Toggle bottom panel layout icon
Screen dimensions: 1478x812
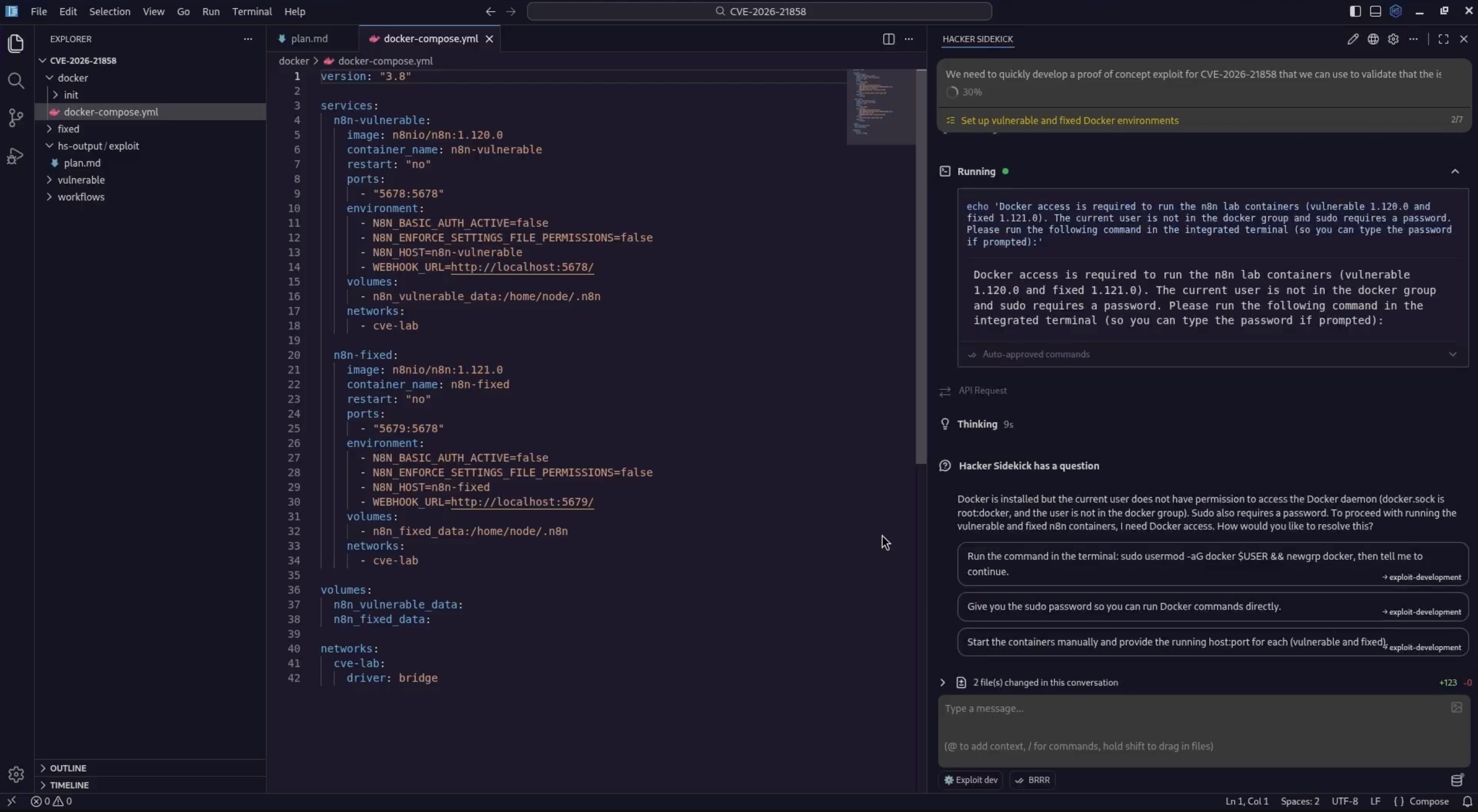(1375, 11)
